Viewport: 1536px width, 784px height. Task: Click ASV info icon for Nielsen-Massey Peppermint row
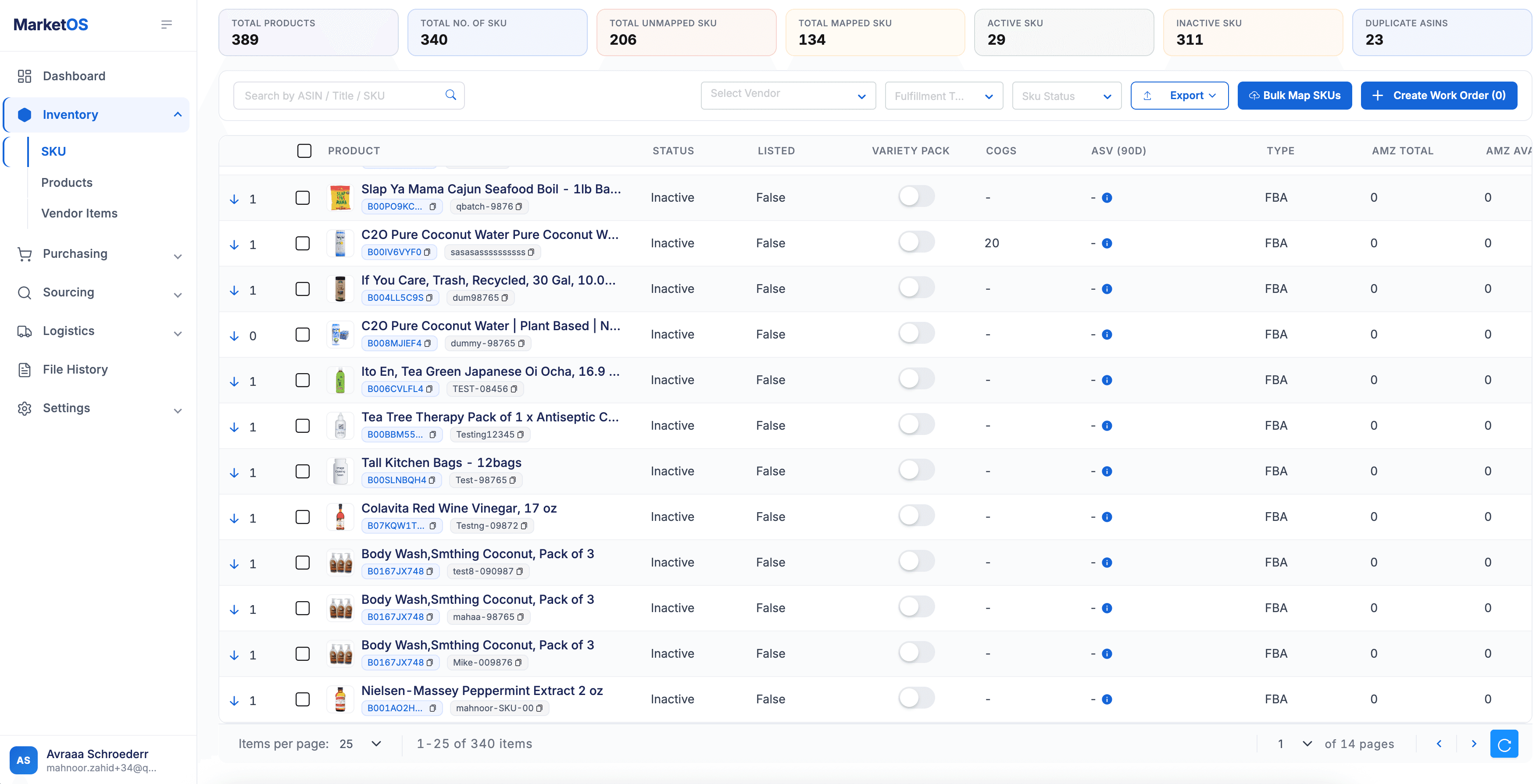[1107, 699]
